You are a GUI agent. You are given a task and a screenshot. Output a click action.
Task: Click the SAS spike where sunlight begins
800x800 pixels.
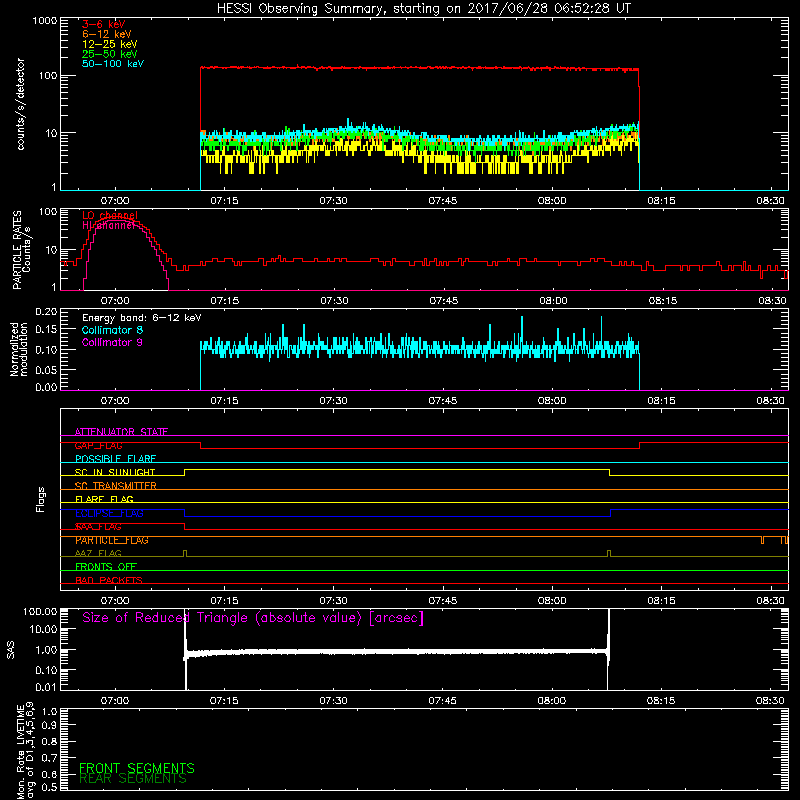(185, 649)
